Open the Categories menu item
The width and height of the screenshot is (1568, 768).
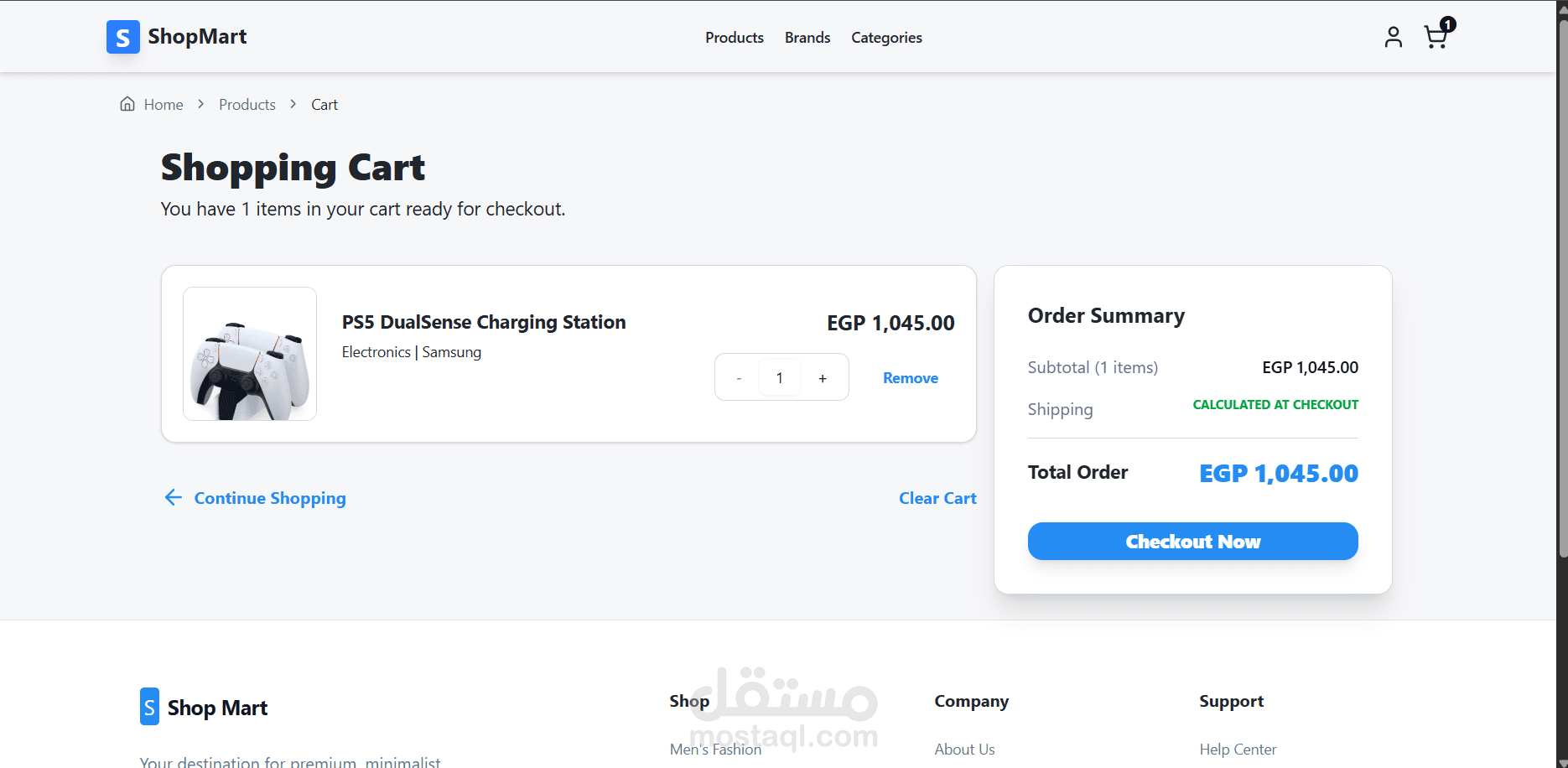tap(886, 38)
